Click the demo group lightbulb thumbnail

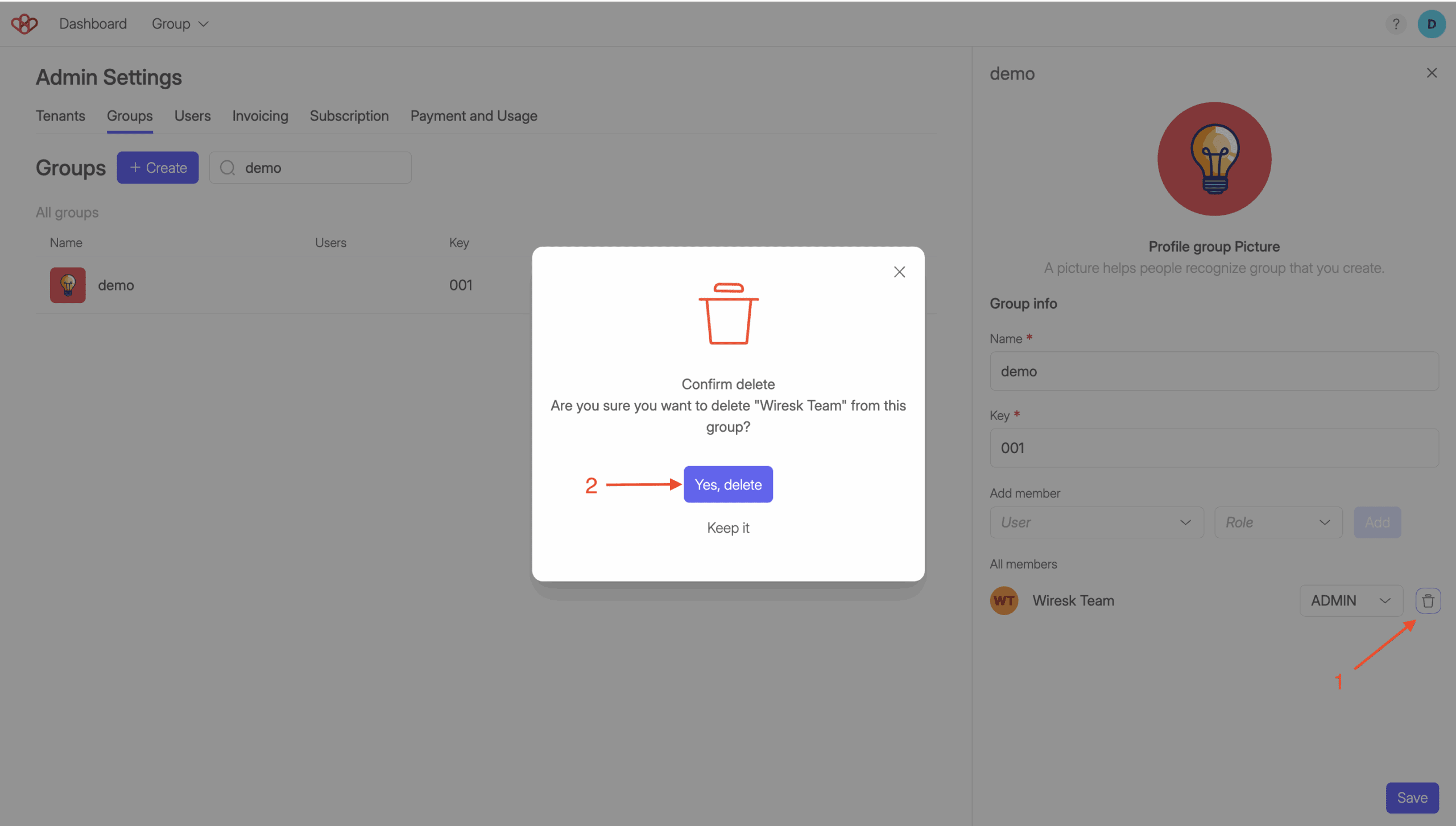[x=68, y=285]
